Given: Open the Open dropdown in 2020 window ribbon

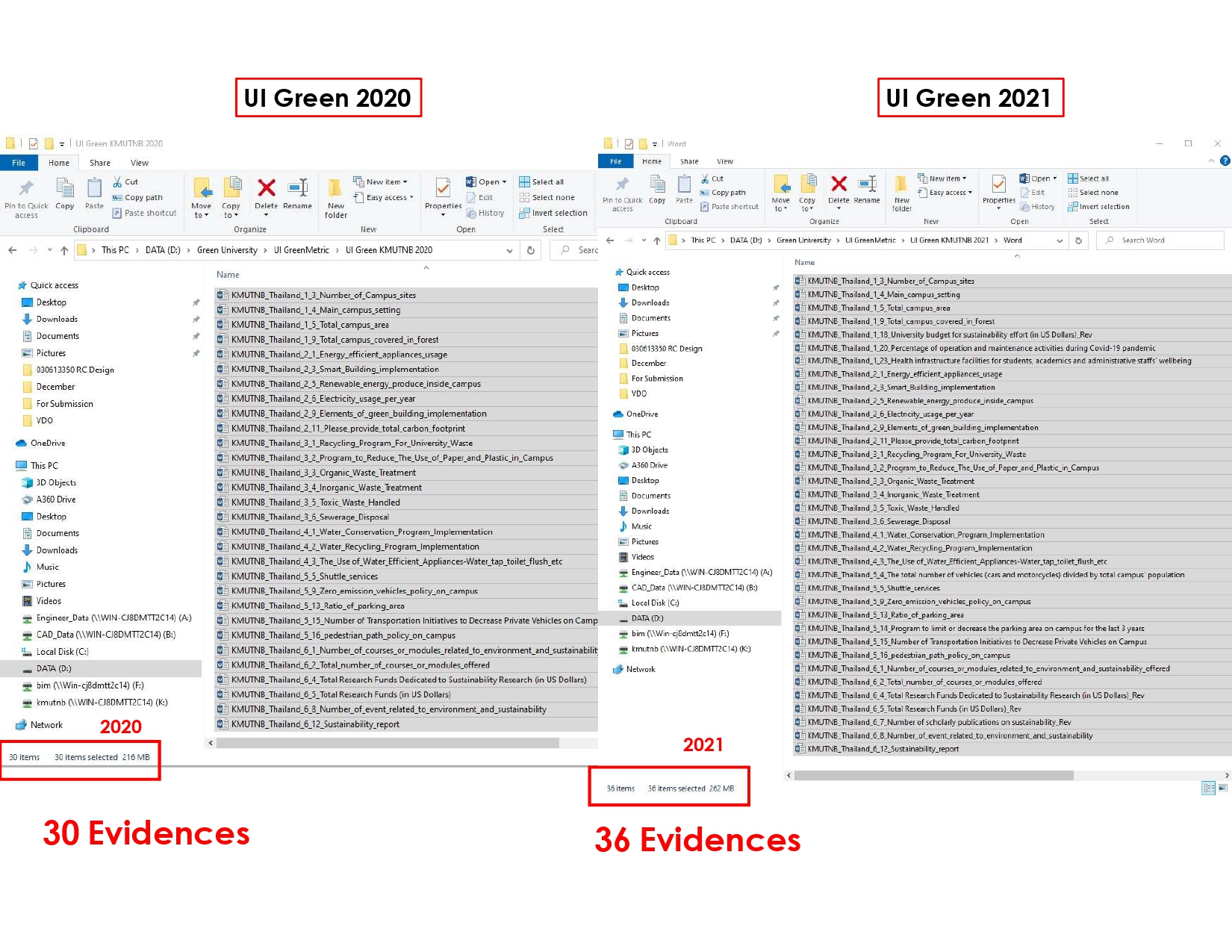Looking at the screenshot, I should [486, 181].
